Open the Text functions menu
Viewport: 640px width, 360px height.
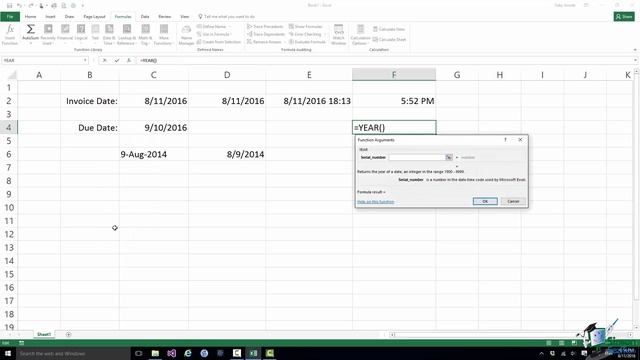pos(95,34)
